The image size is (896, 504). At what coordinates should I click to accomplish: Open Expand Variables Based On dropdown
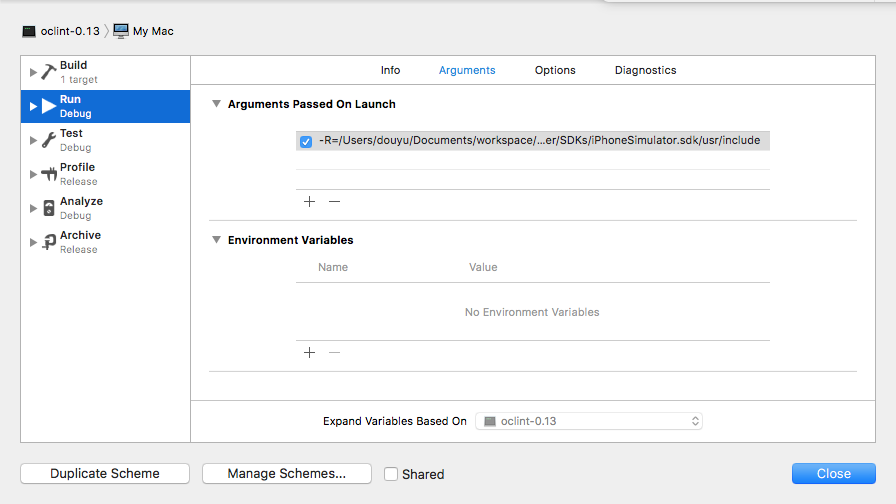point(589,421)
